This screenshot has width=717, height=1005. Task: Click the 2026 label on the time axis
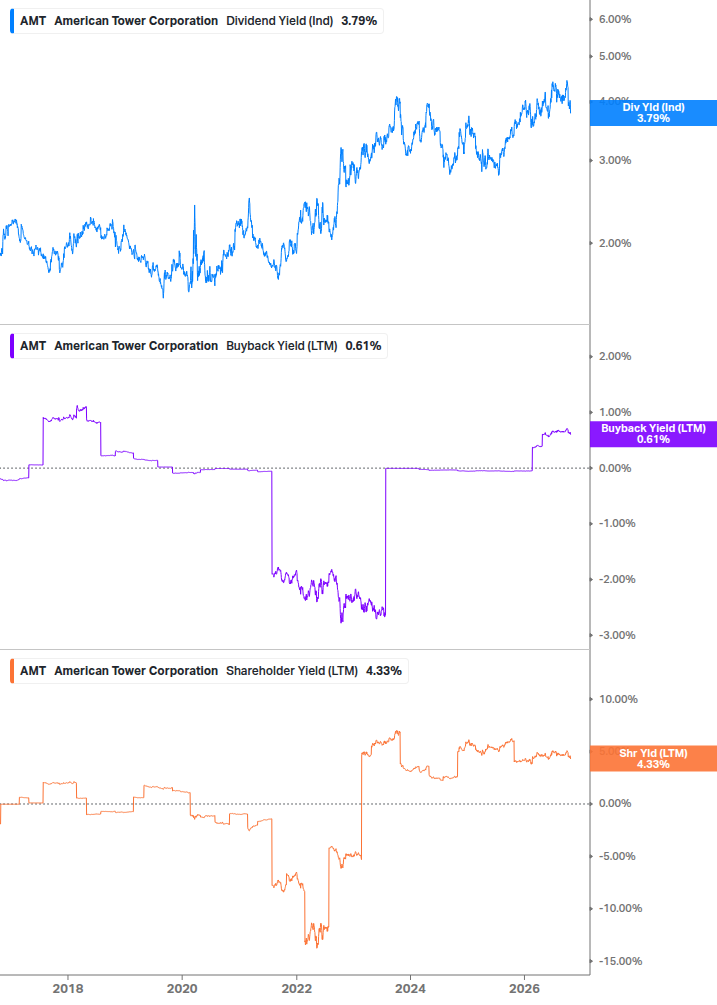(x=524, y=988)
